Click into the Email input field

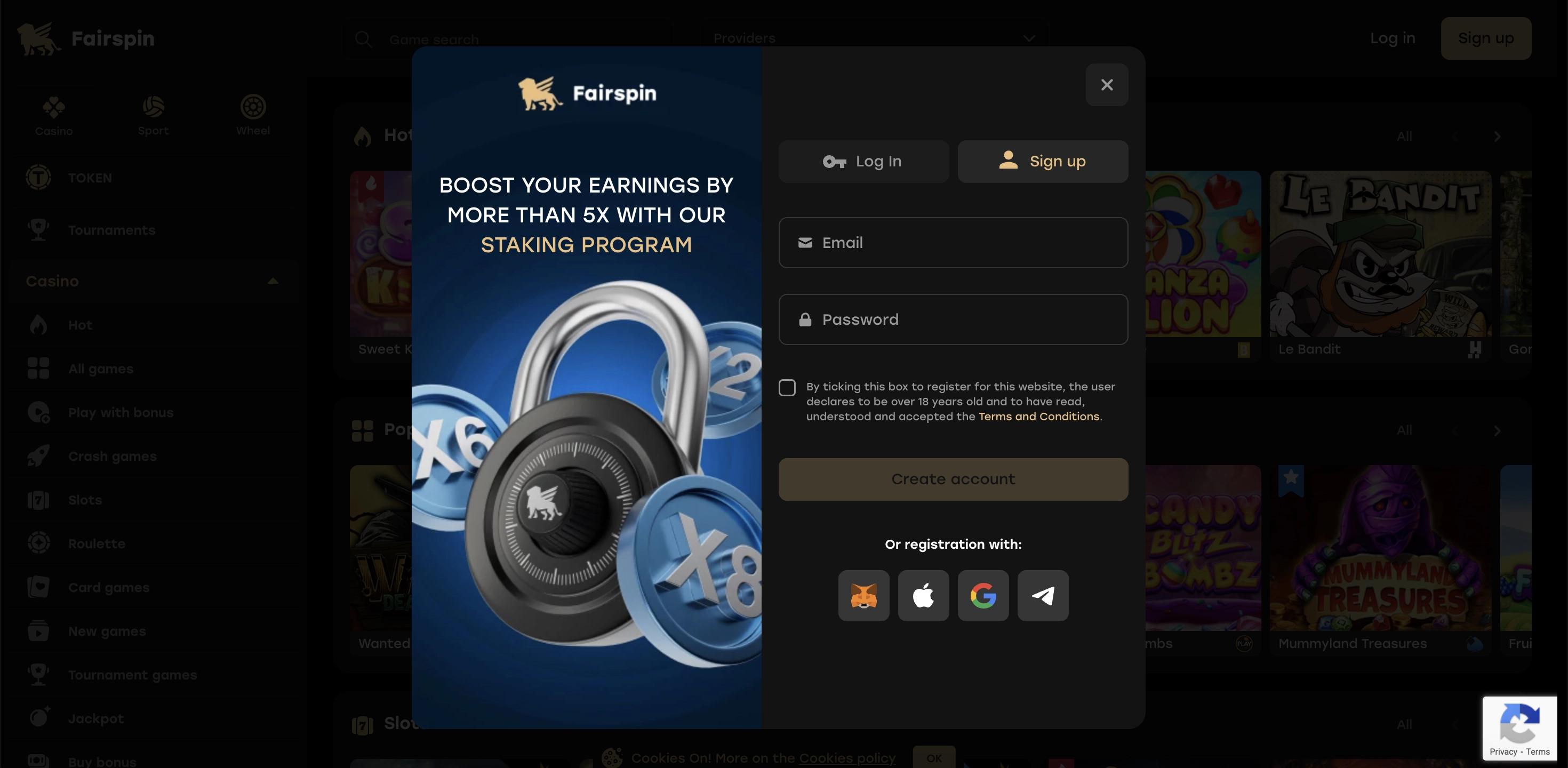click(x=953, y=243)
